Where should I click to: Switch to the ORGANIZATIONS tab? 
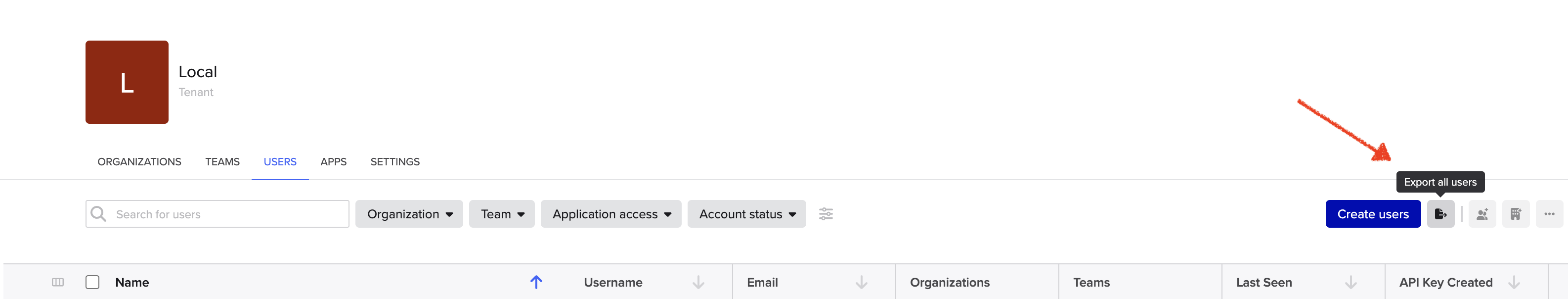139,161
